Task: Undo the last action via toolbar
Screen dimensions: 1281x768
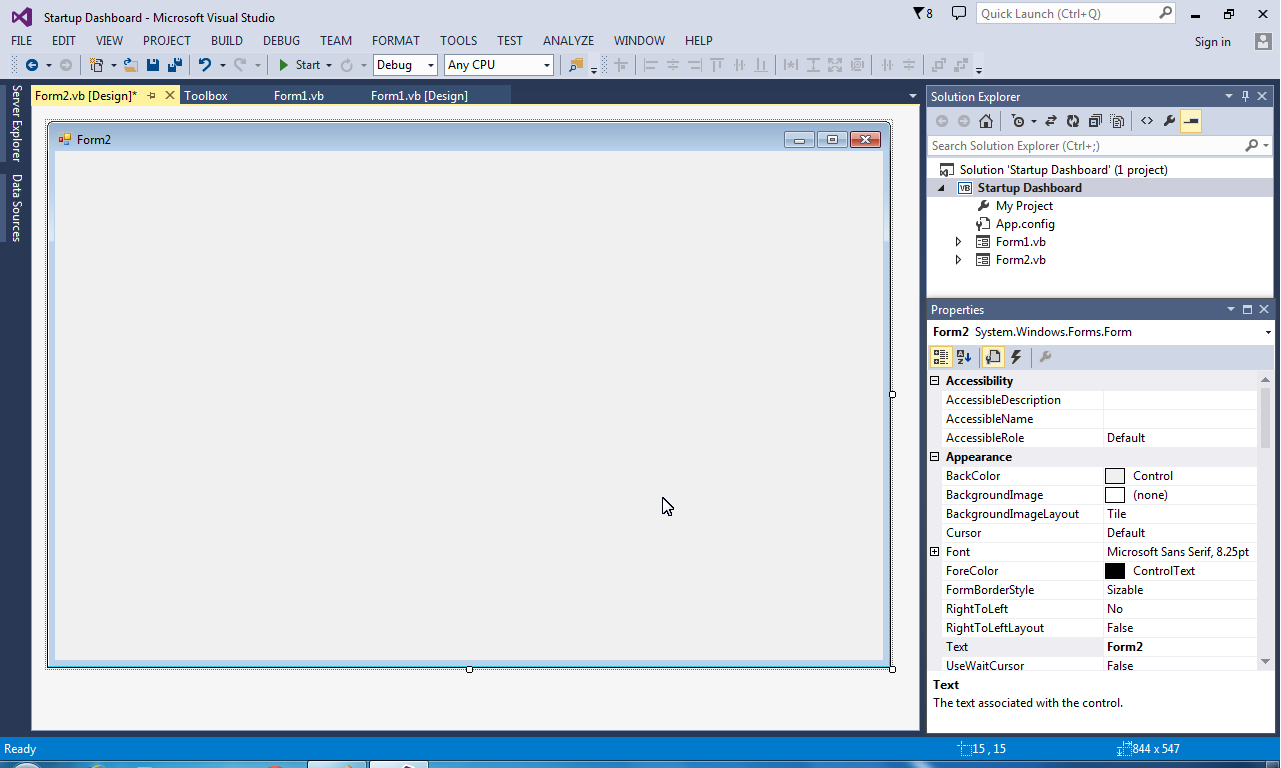Action: tap(205, 65)
